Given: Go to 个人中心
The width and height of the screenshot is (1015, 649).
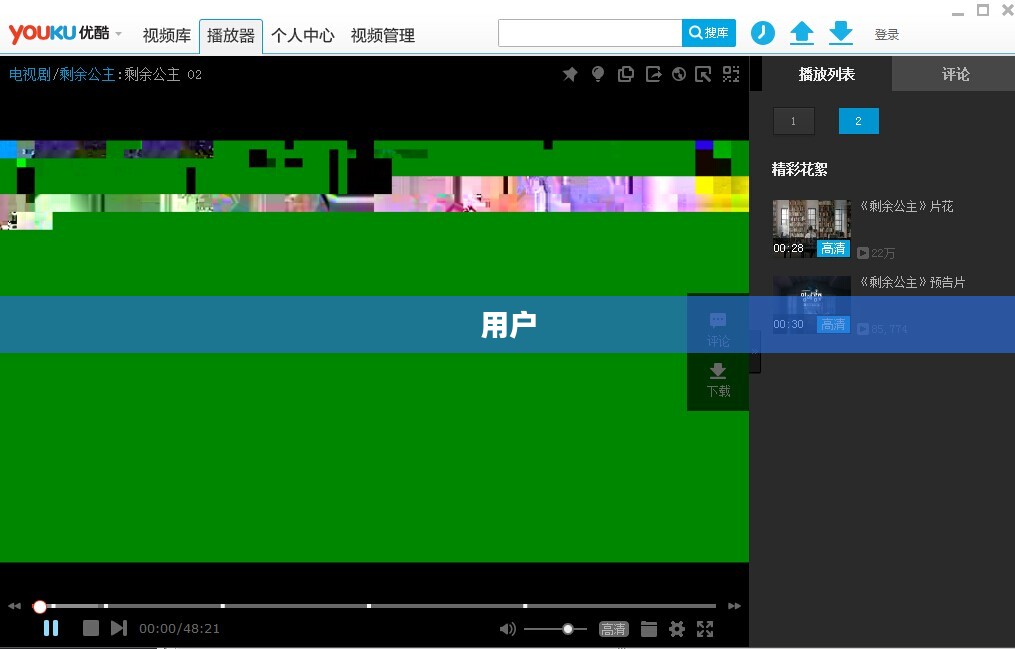Looking at the screenshot, I should (x=302, y=36).
